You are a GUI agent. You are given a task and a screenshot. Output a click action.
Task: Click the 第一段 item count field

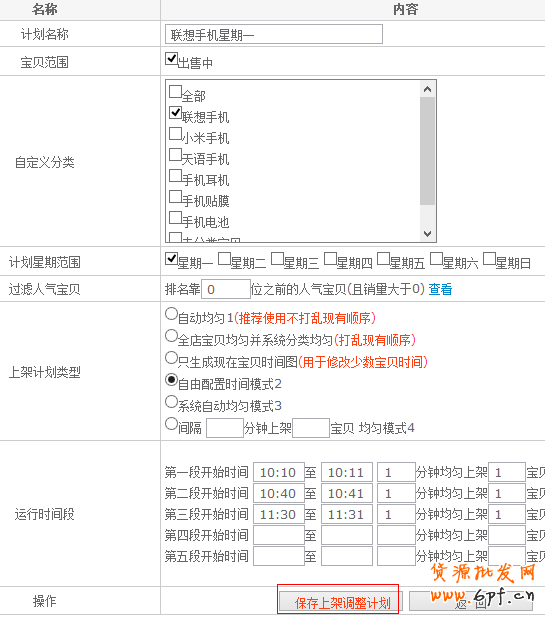[x=507, y=472]
